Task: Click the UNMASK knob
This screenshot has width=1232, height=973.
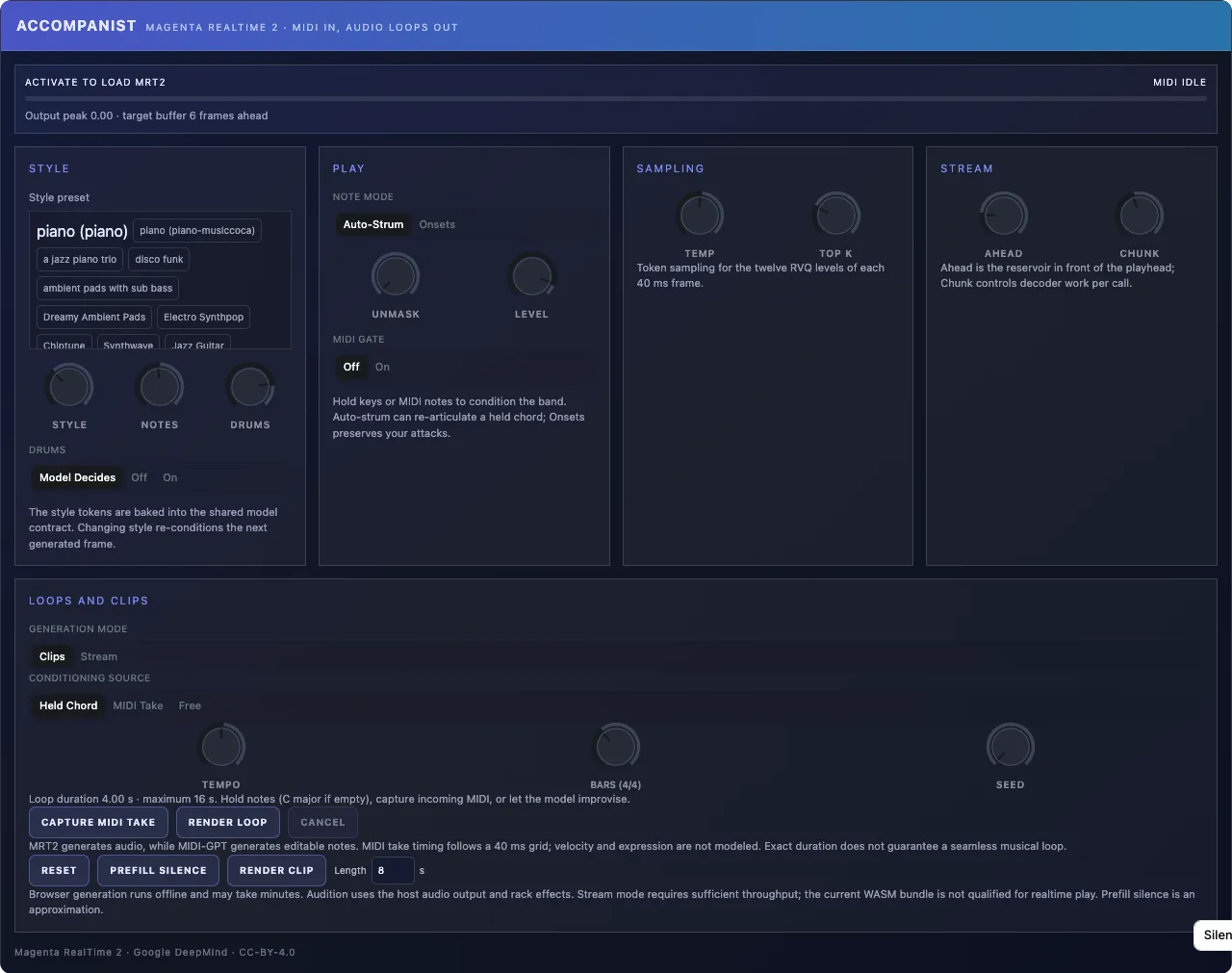Action: point(396,276)
